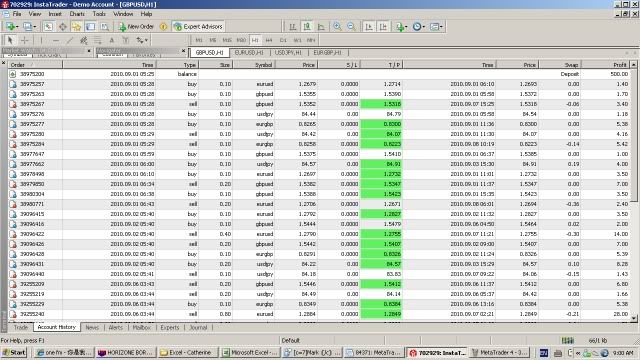
Task: Switch to Microsoft Excel taskbar item
Action: (x=249, y=353)
